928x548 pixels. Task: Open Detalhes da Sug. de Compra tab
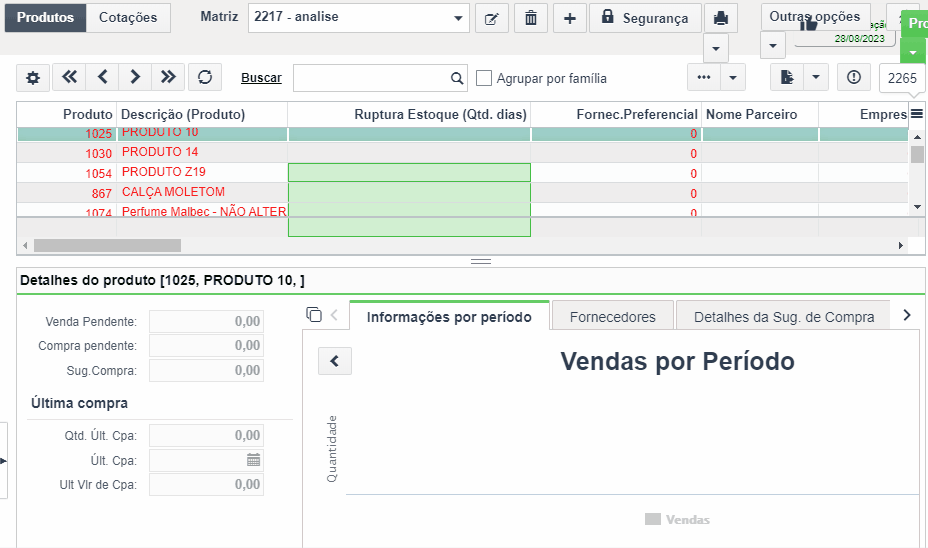tap(784, 317)
